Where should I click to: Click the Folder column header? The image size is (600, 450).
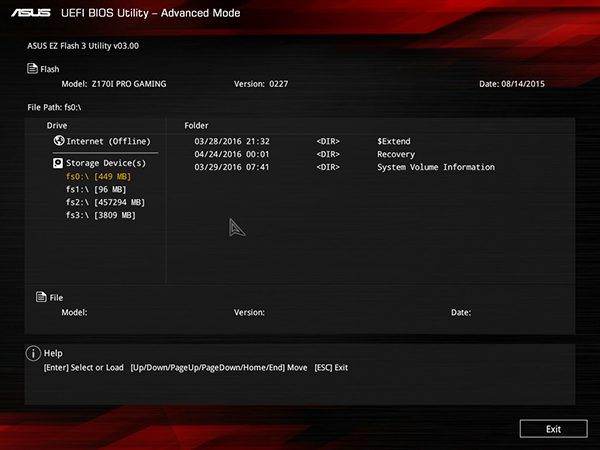point(196,126)
